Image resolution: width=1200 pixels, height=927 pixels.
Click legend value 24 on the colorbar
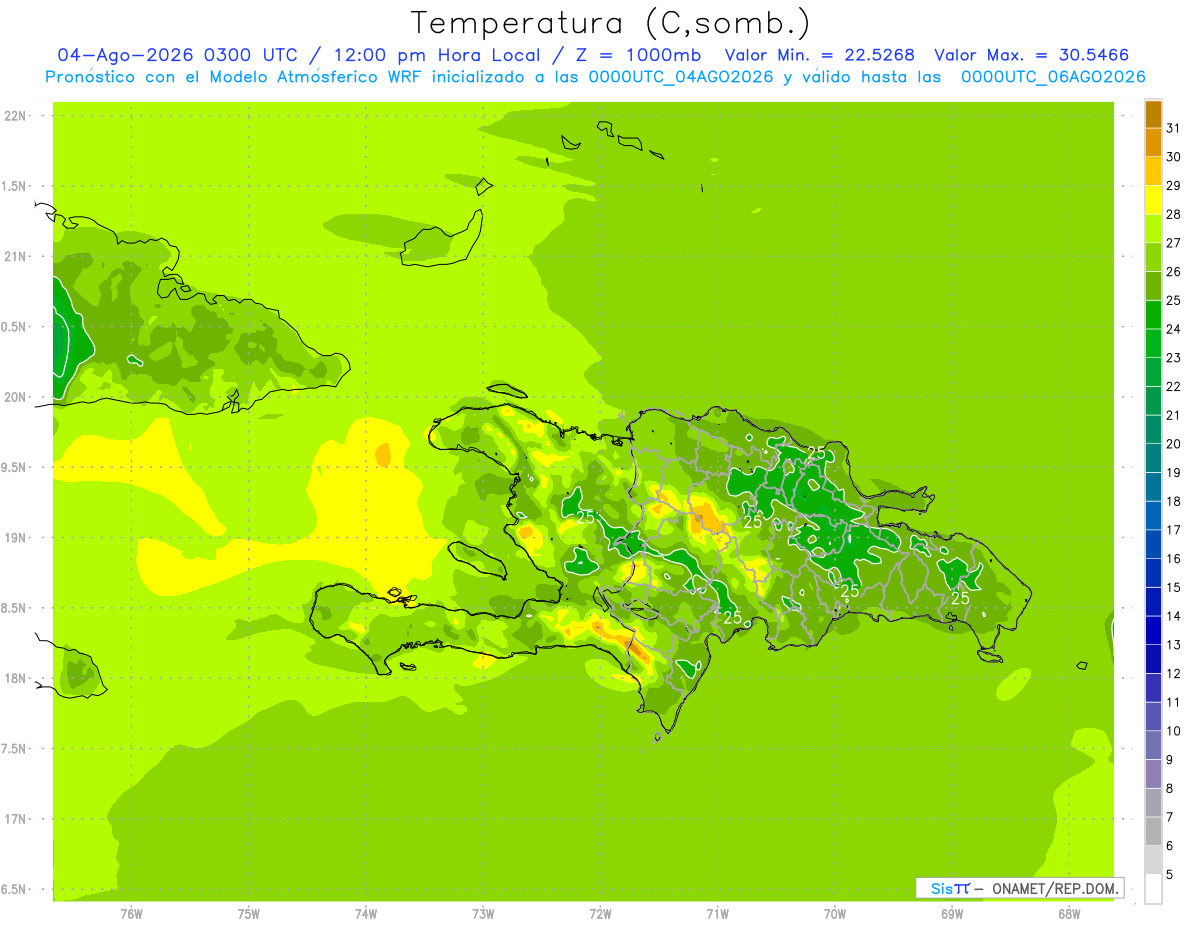[x=1173, y=329]
